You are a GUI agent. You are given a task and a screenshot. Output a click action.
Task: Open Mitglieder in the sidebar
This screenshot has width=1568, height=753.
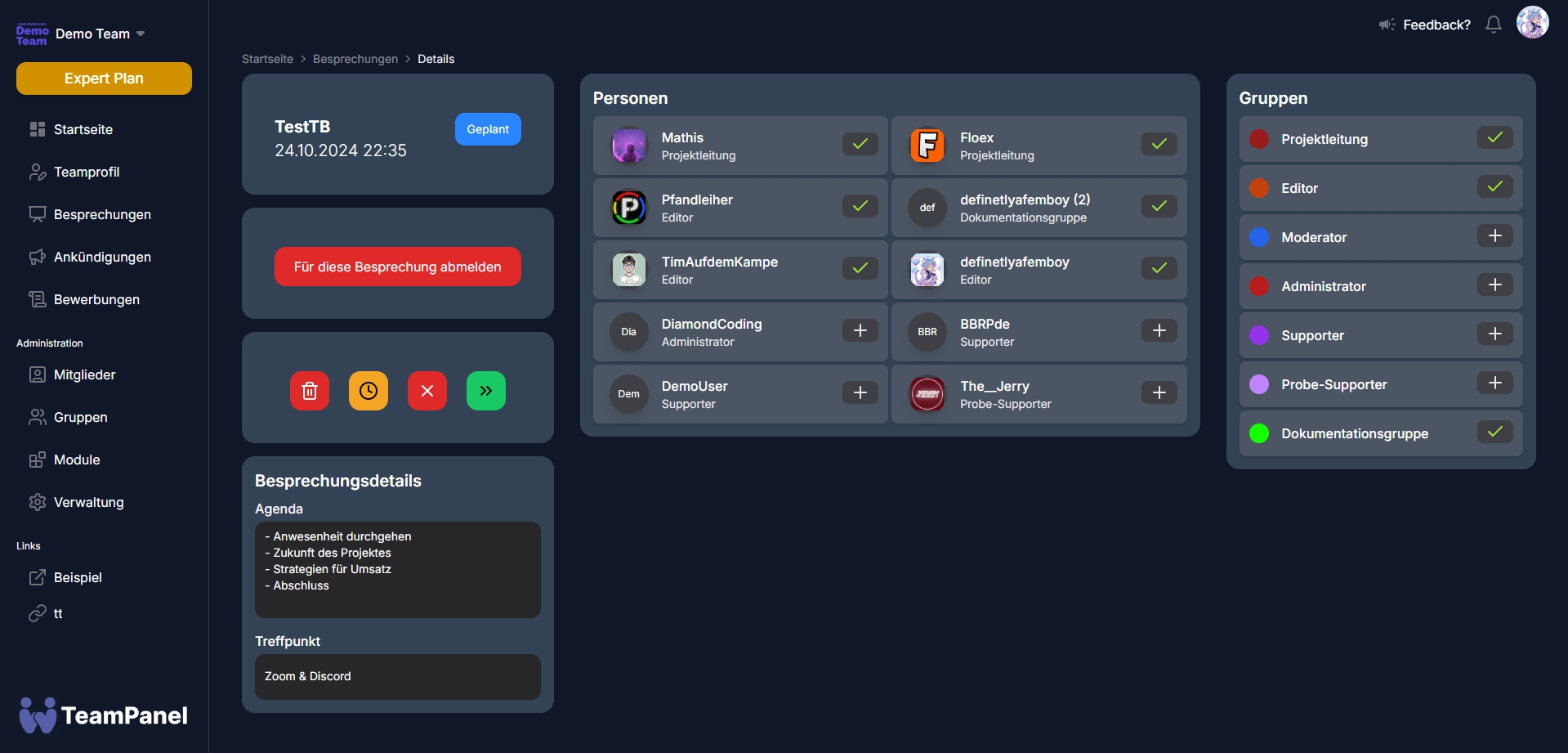84,374
